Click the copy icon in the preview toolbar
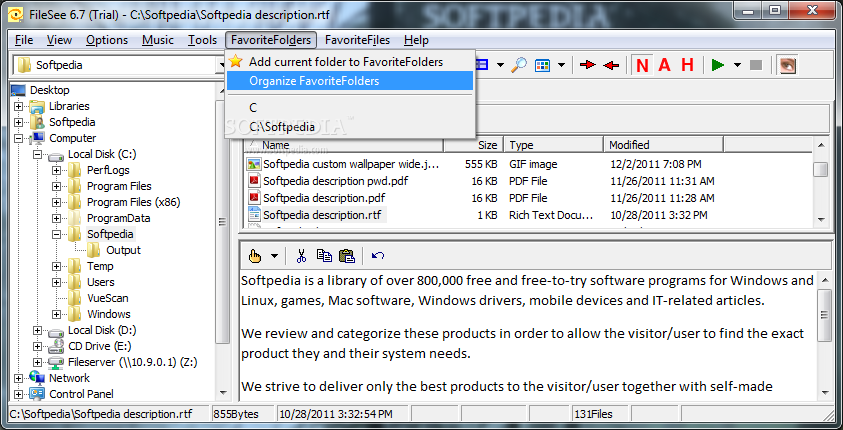Image resolution: width=843 pixels, height=430 pixels. point(324,256)
